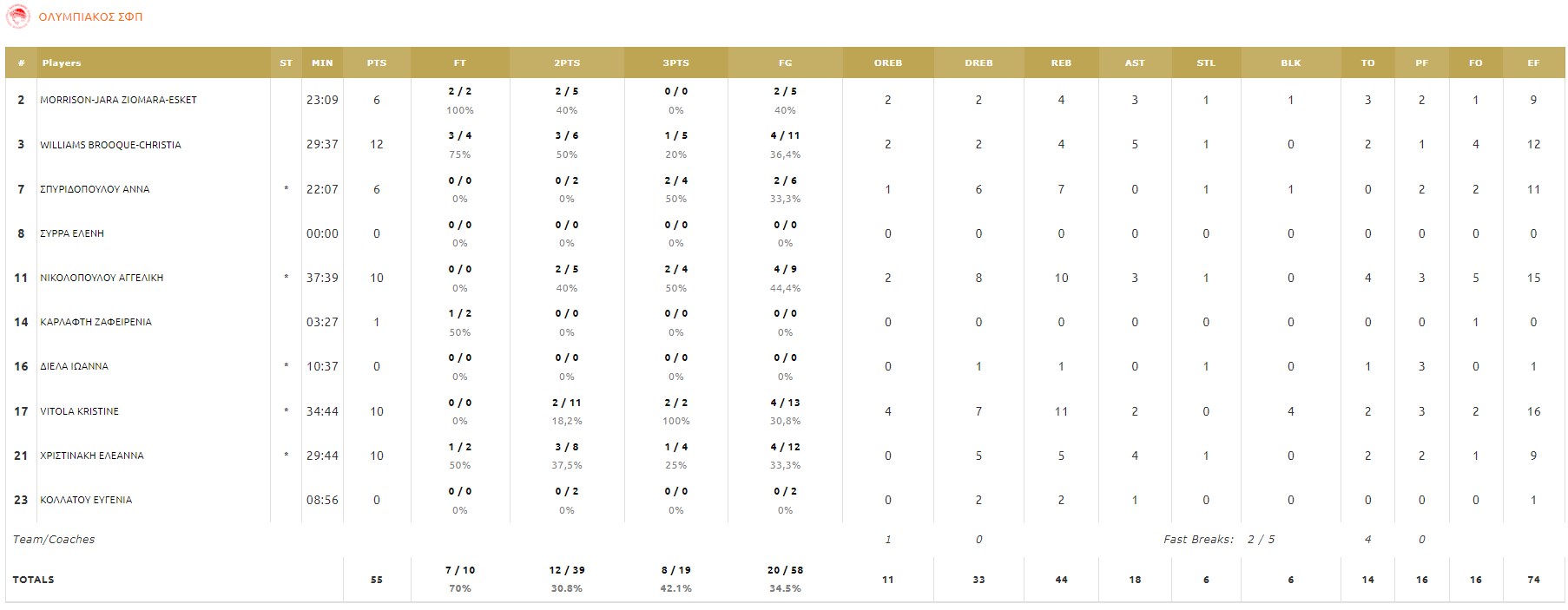This screenshot has width=1568, height=610.
Task: Open player MORRISON-JARA ZIOMARA-ESKET
Action: [x=118, y=100]
